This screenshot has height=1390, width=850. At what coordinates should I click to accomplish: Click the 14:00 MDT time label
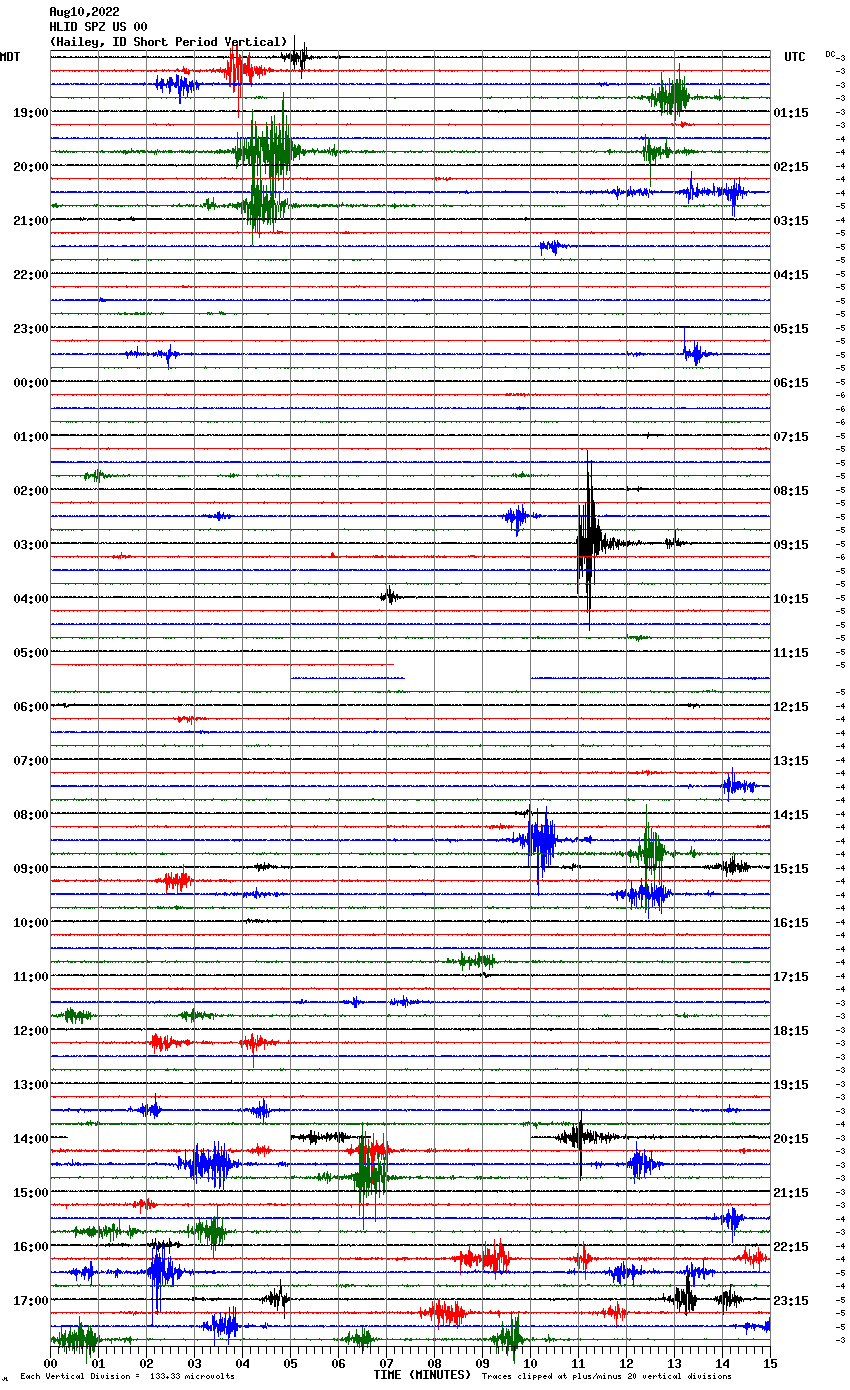coord(30,1139)
